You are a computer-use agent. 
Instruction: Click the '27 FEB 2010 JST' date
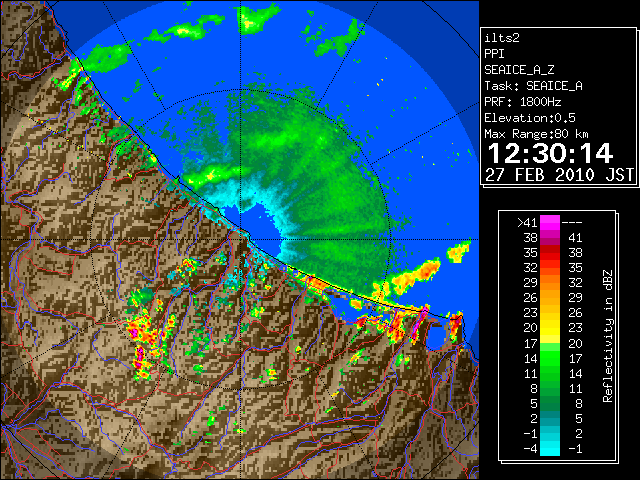(x=559, y=175)
